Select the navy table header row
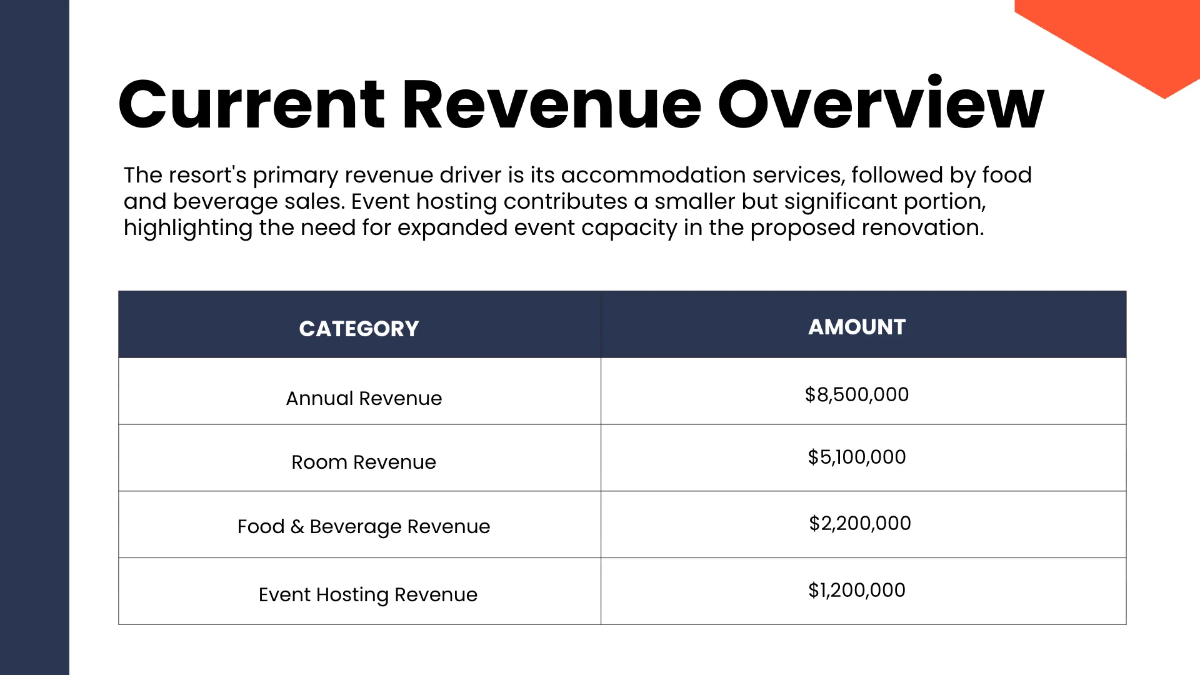 click(x=623, y=324)
